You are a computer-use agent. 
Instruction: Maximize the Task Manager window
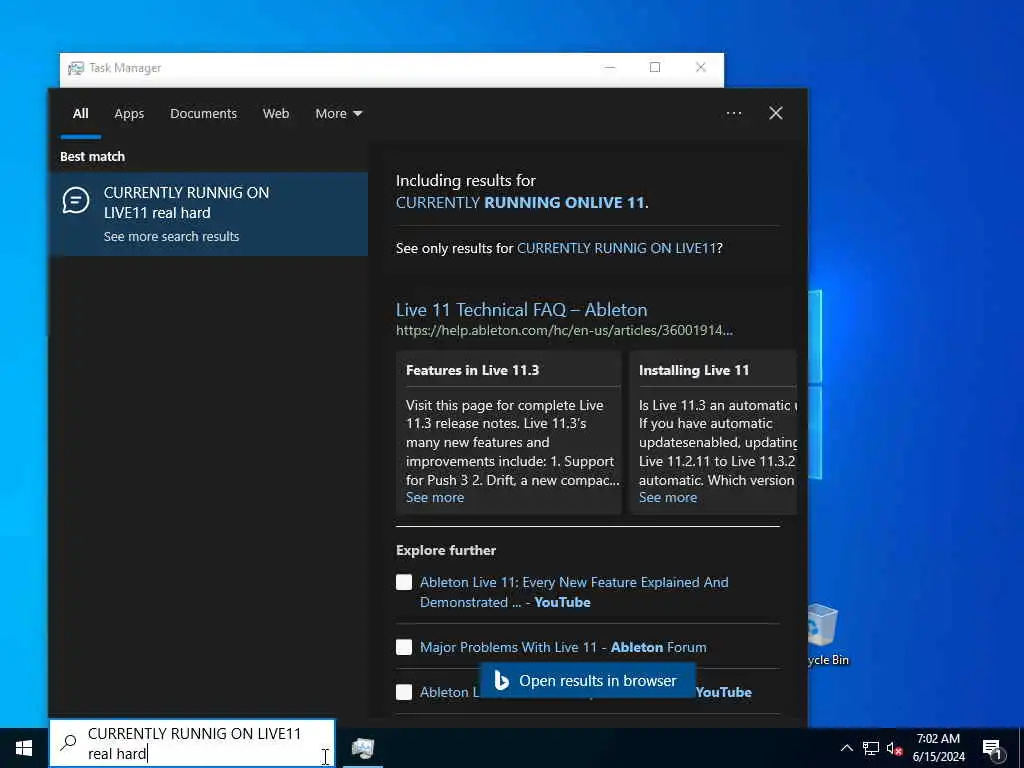click(655, 67)
